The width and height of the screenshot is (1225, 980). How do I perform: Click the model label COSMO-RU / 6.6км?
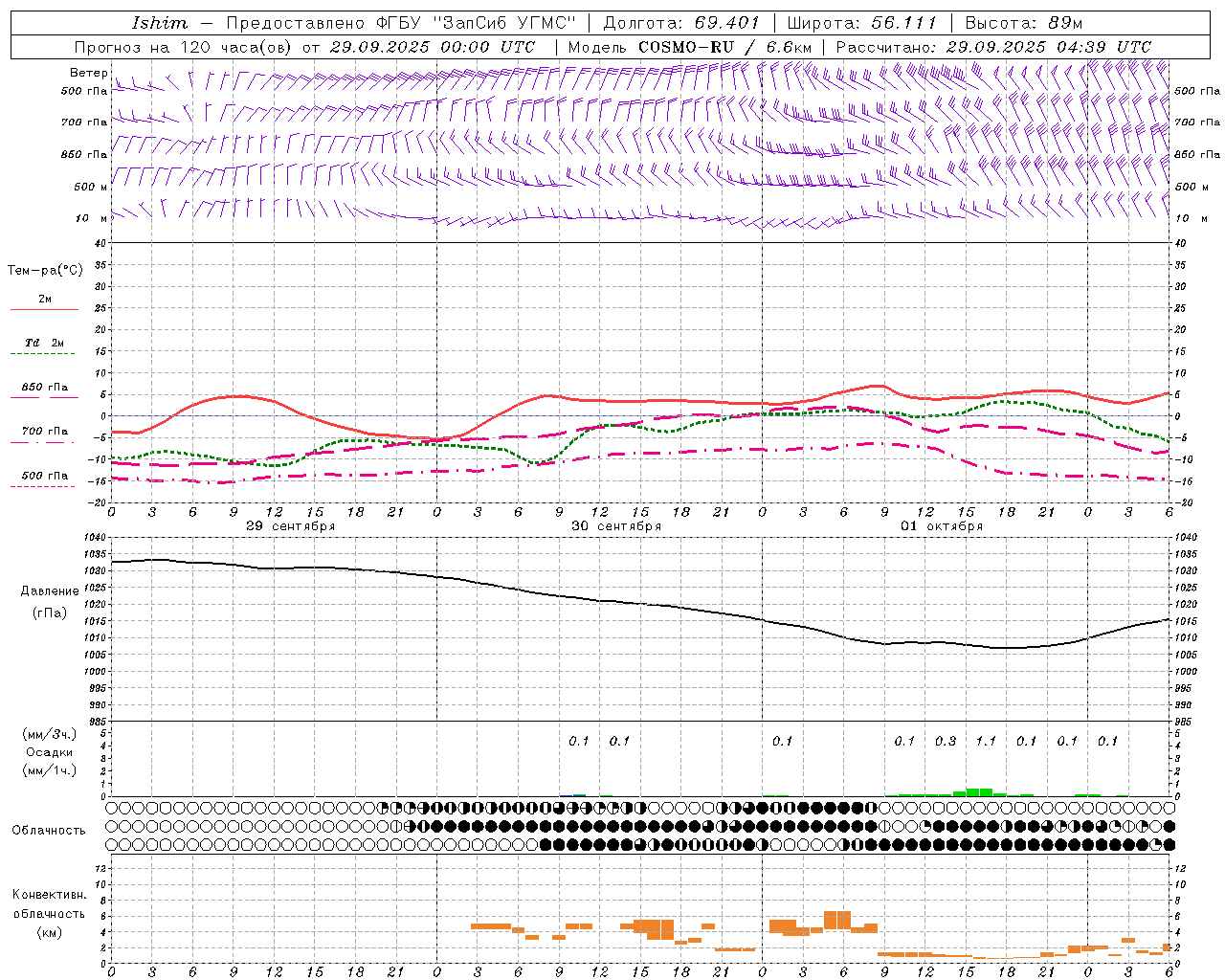click(725, 47)
